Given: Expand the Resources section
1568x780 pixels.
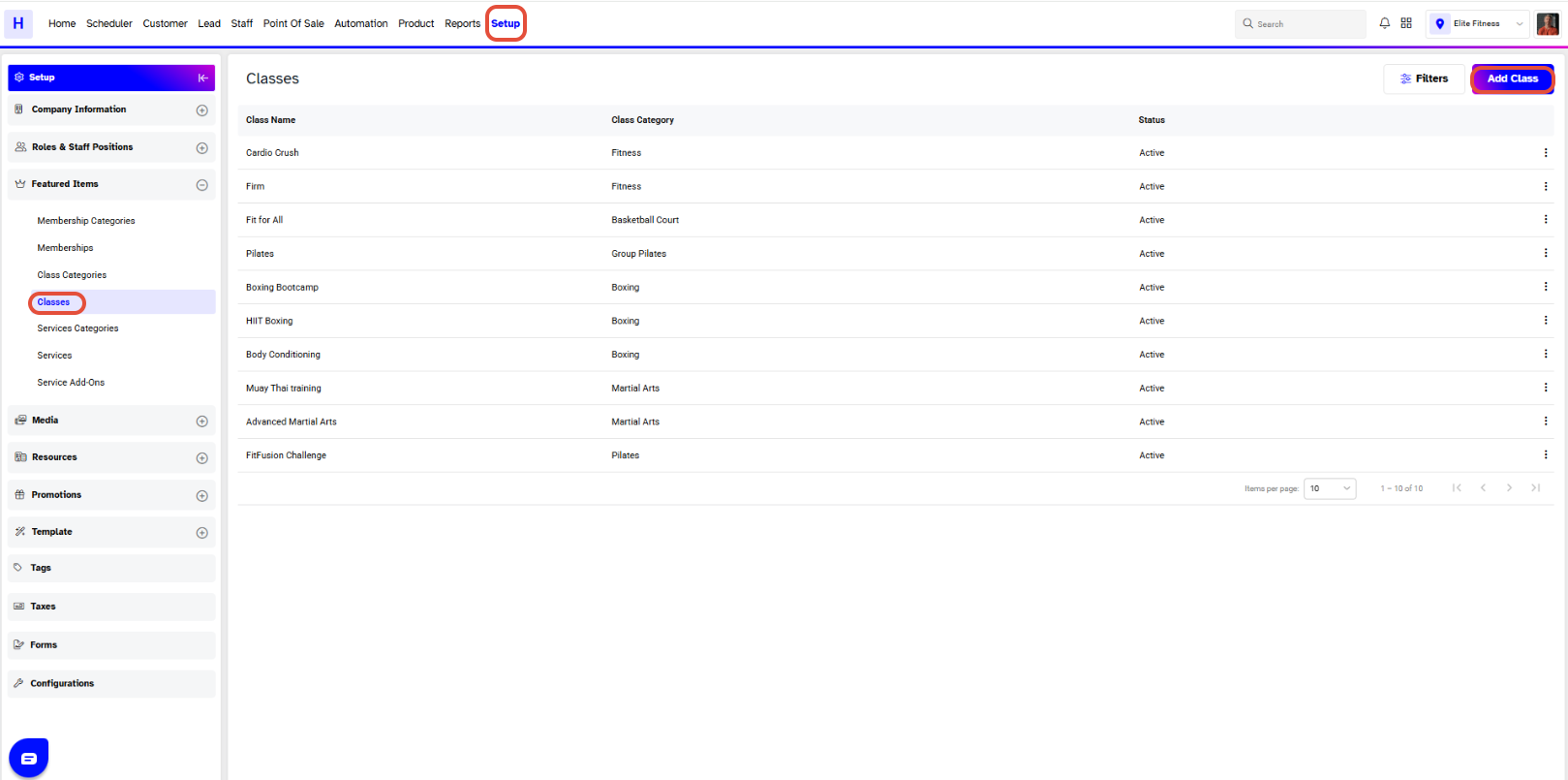Looking at the screenshot, I should point(202,458).
